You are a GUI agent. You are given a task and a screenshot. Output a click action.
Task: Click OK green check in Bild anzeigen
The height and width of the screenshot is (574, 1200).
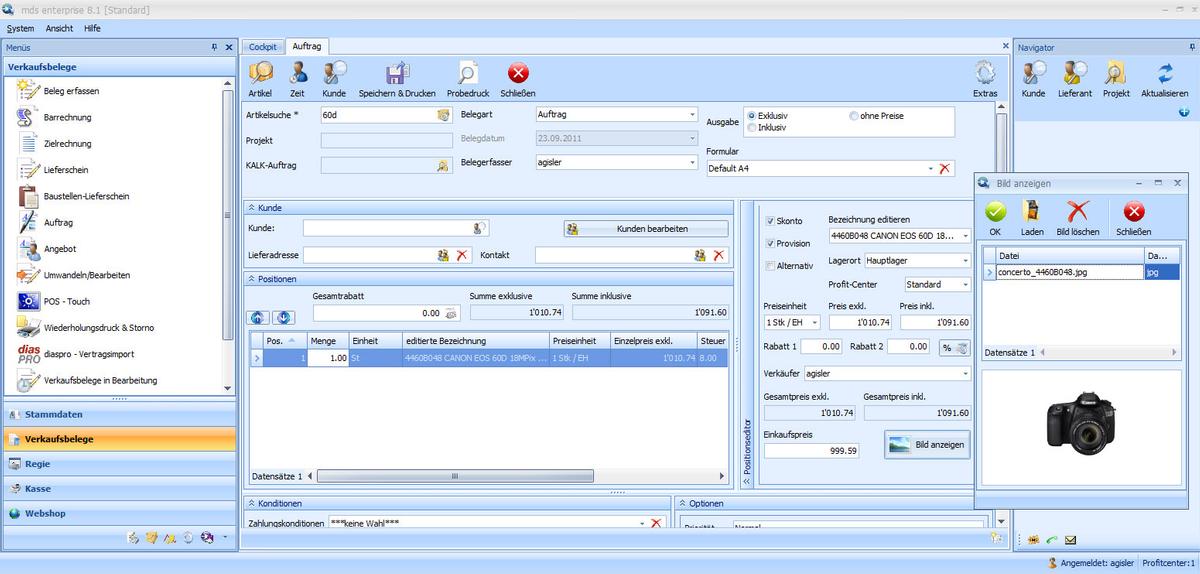[995, 211]
